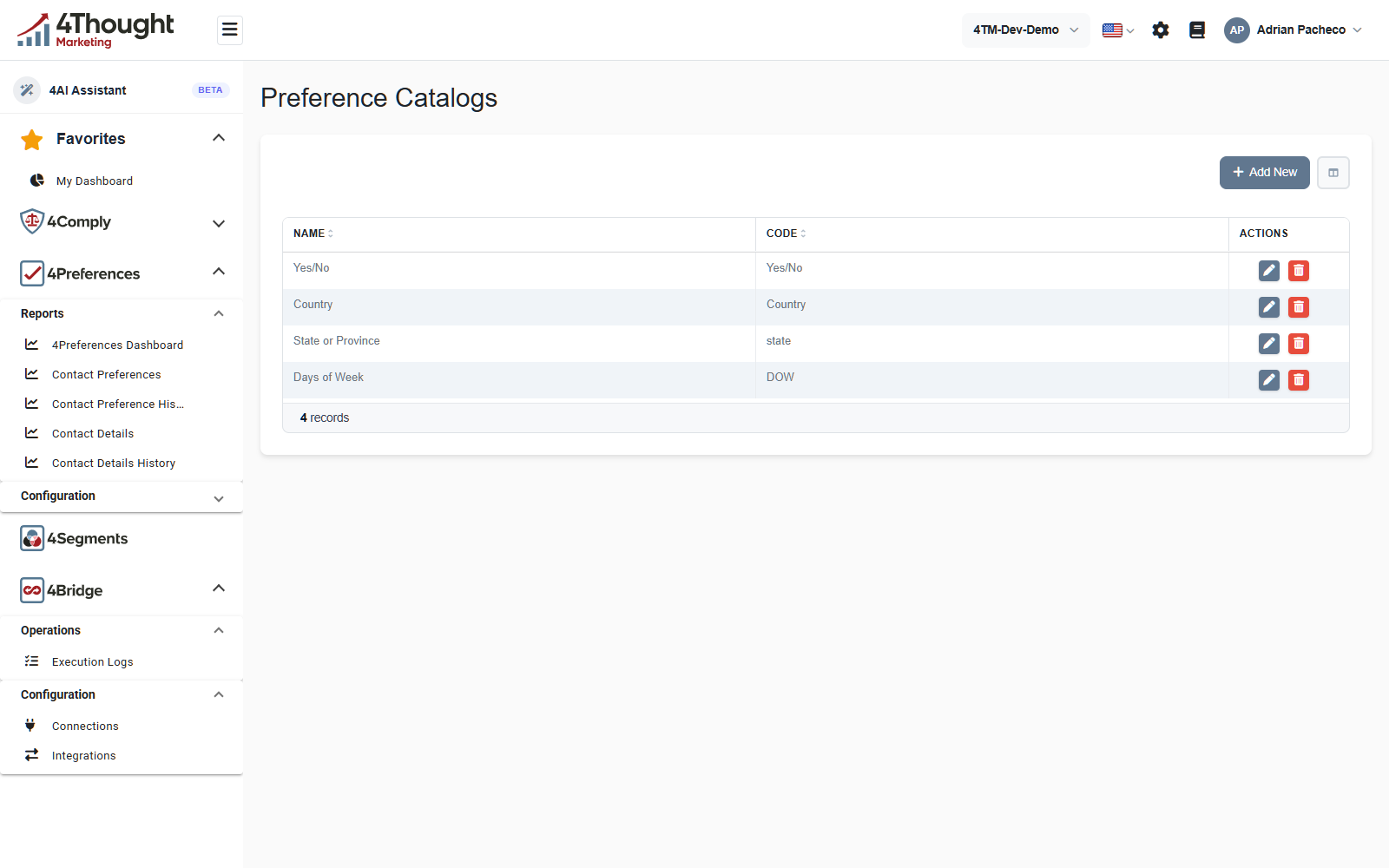This screenshot has width=1389, height=868.
Task: Open Connections
Action: click(x=85, y=726)
